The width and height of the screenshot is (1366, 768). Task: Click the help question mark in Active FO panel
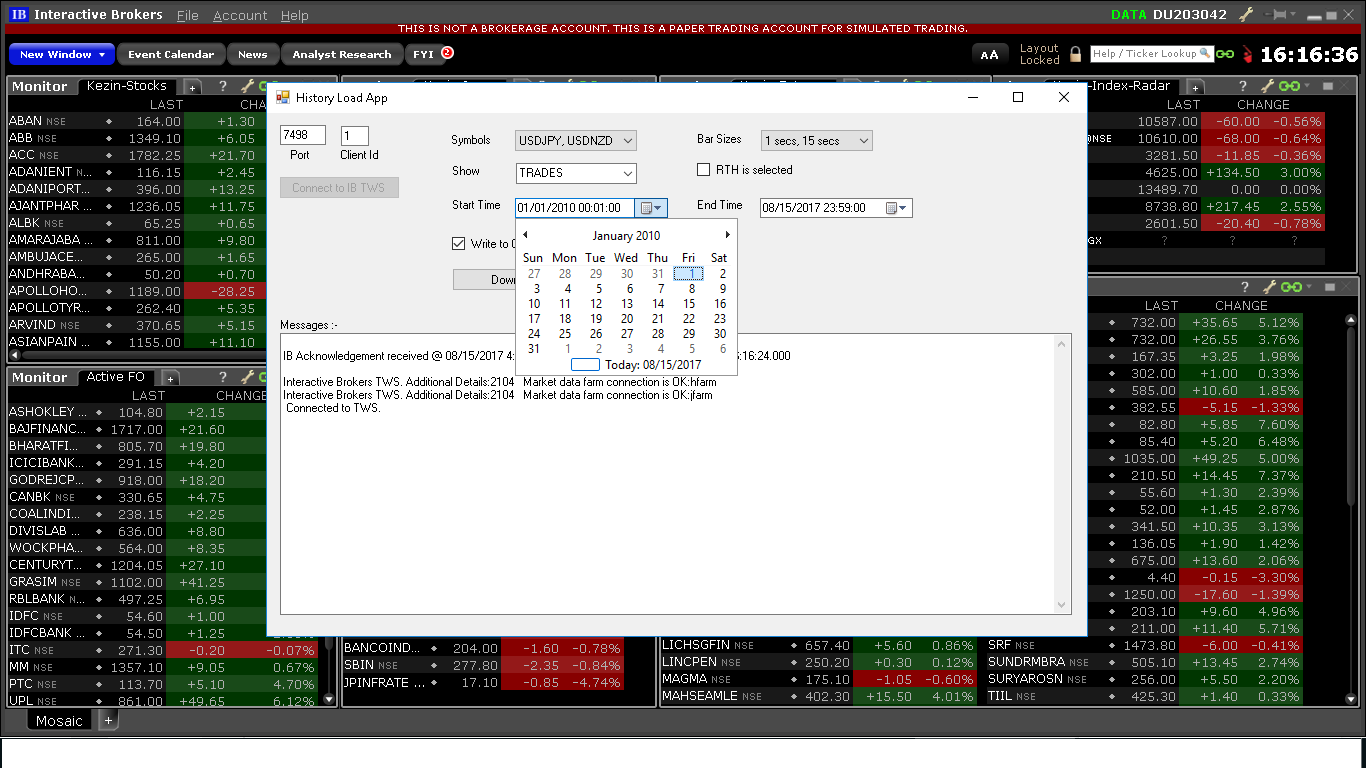point(222,377)
